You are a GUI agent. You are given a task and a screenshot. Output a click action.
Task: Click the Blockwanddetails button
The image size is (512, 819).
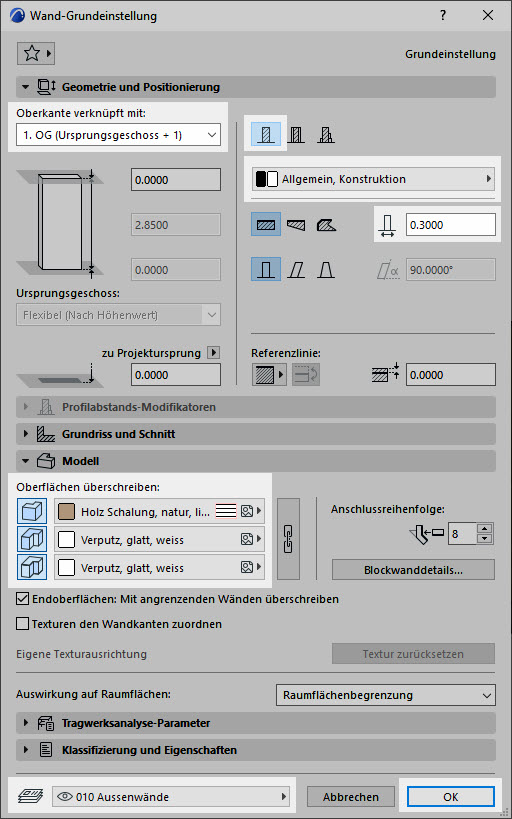413,570
